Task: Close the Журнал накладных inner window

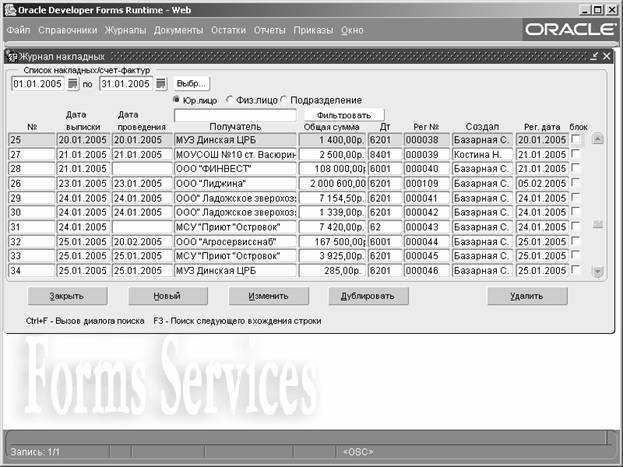Action: (x=607, y=56)
